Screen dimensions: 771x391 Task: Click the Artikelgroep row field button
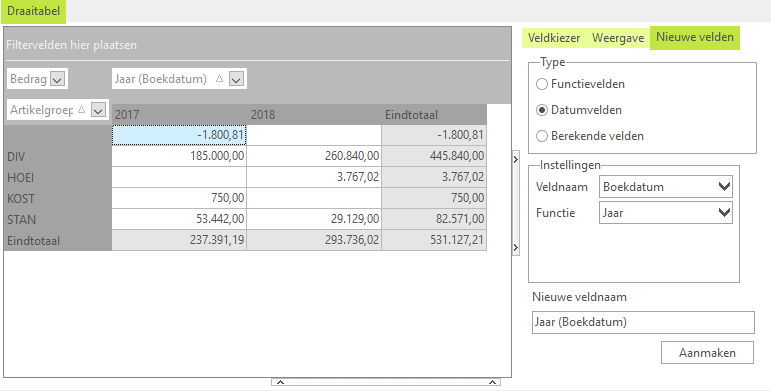pos(58,110)
